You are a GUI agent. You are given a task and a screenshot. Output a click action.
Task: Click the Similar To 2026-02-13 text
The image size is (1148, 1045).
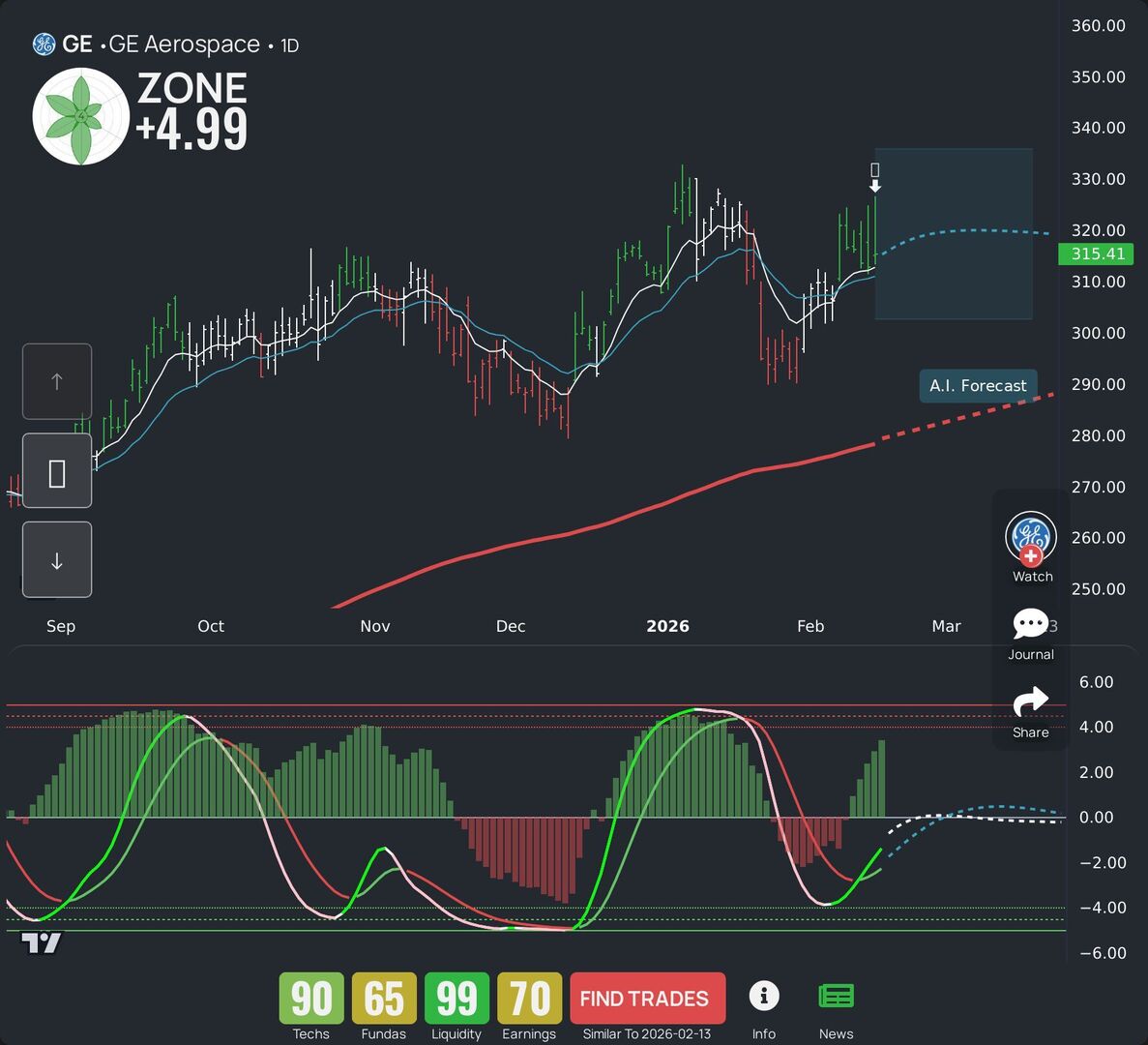pyautogui.click(x=646, y=1034)
